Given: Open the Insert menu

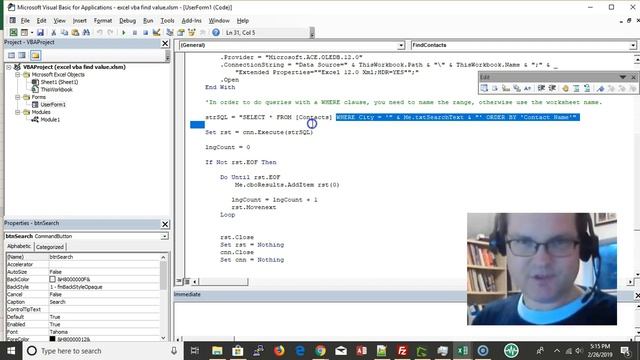Looking at the screenshot, I should tap(80, 20).
